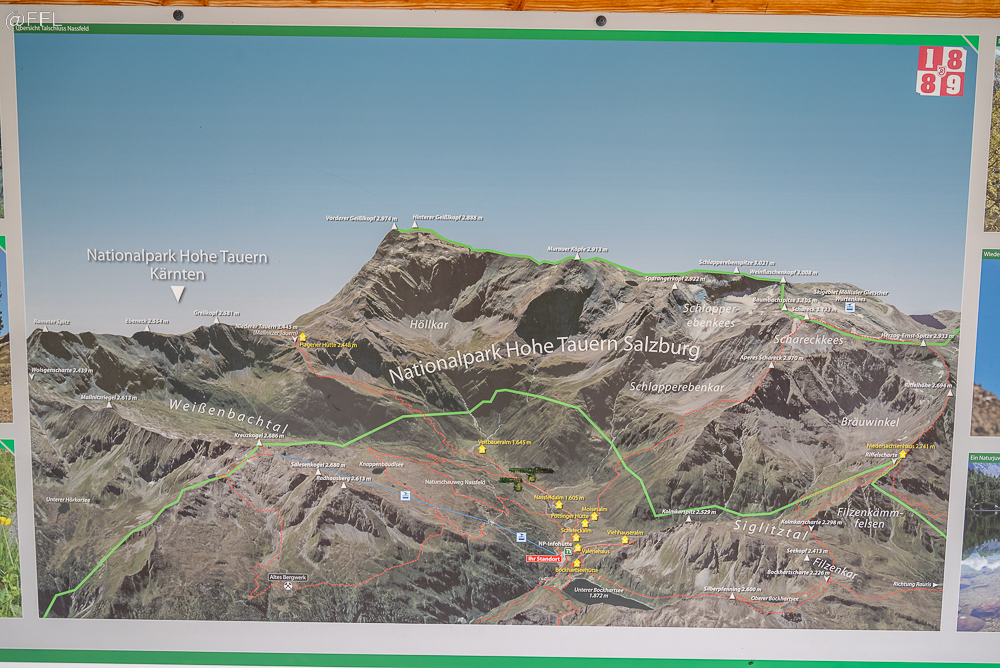1000x668 pixels.
Task: Click the Niedersachsenhaus star hut icon
Action: coord(903,454)
